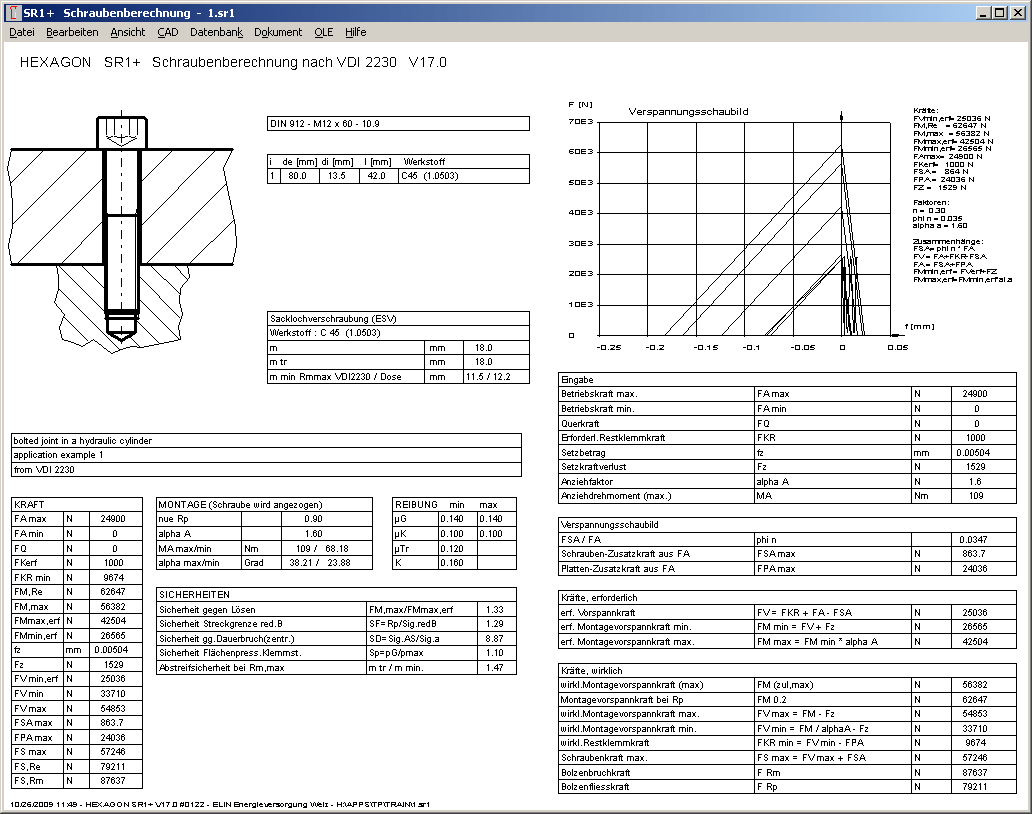Close the SR1+ Schraubenberechnung window

[1014, 12]
